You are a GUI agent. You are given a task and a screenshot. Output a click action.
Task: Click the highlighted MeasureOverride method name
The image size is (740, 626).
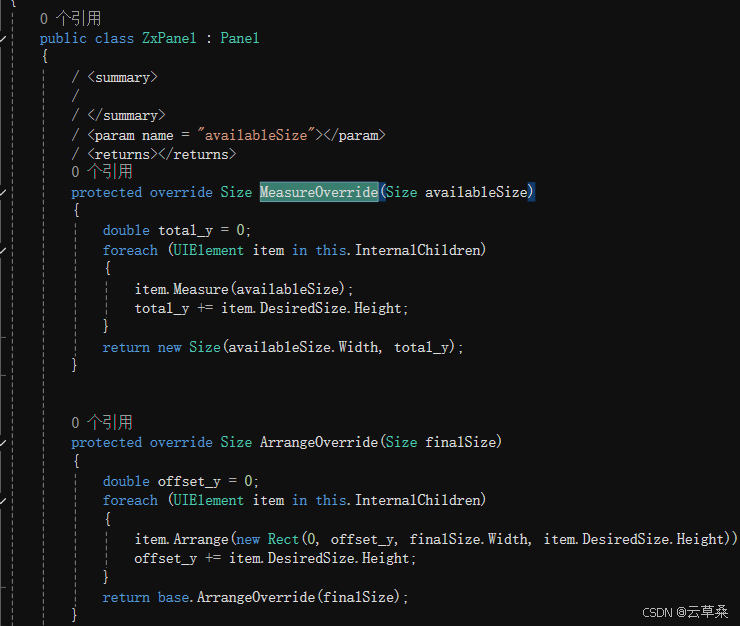(319, 192)
